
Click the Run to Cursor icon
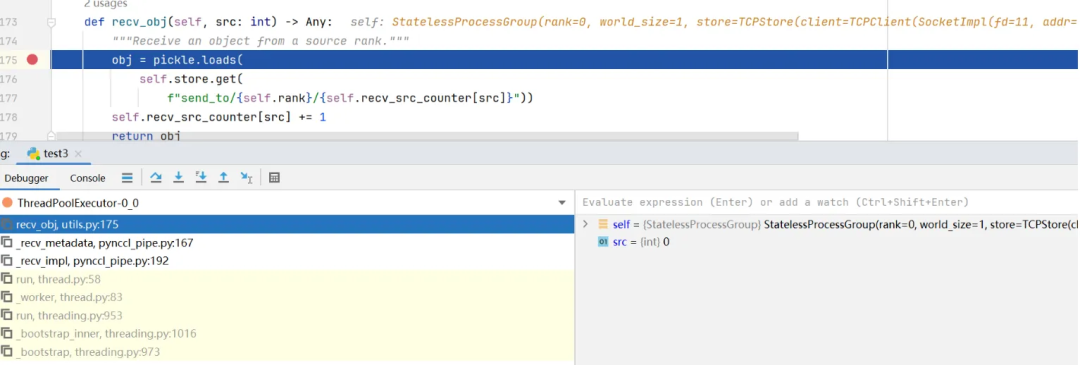click(247, 178)
